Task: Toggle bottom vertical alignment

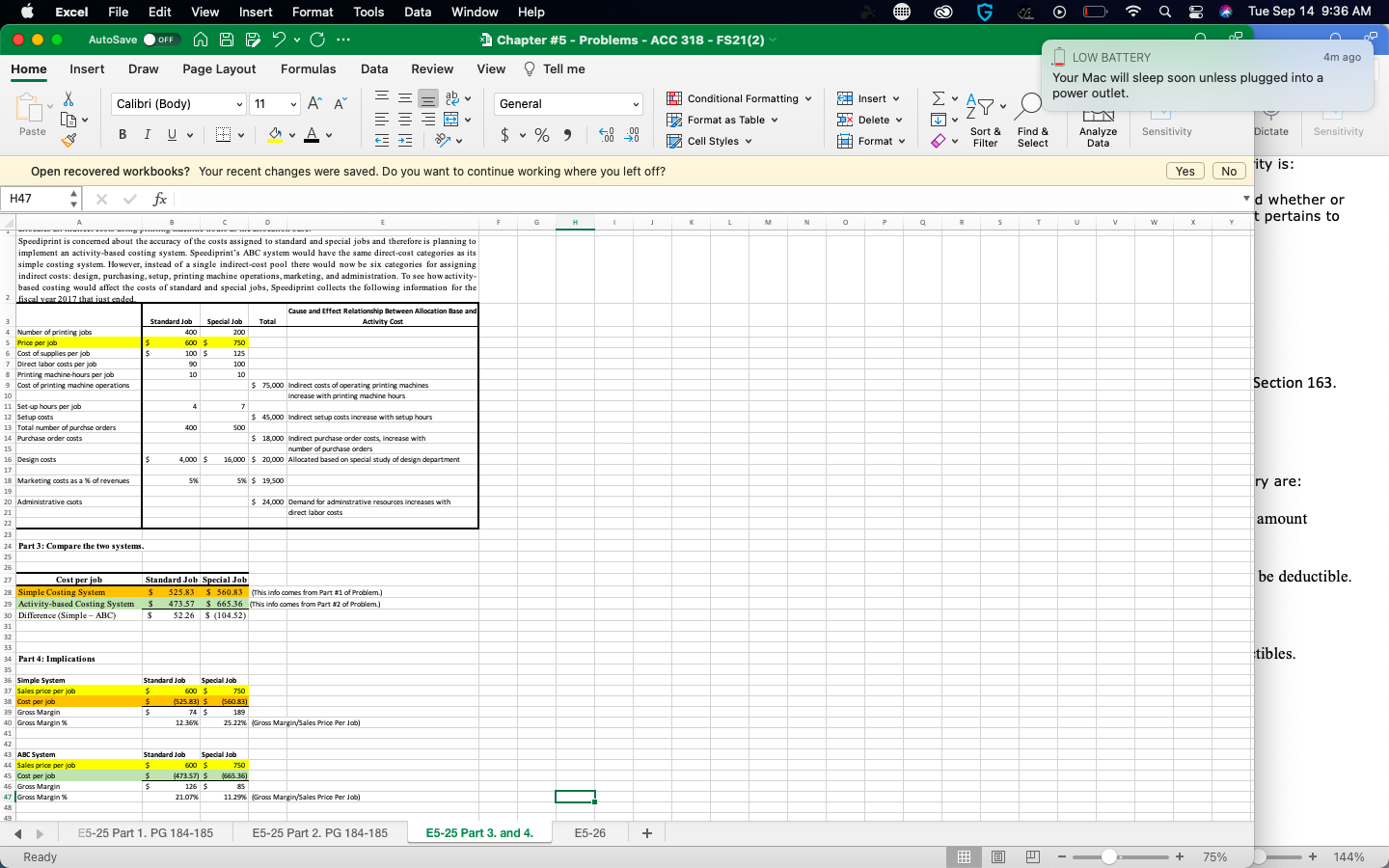Action: [428, 98]
